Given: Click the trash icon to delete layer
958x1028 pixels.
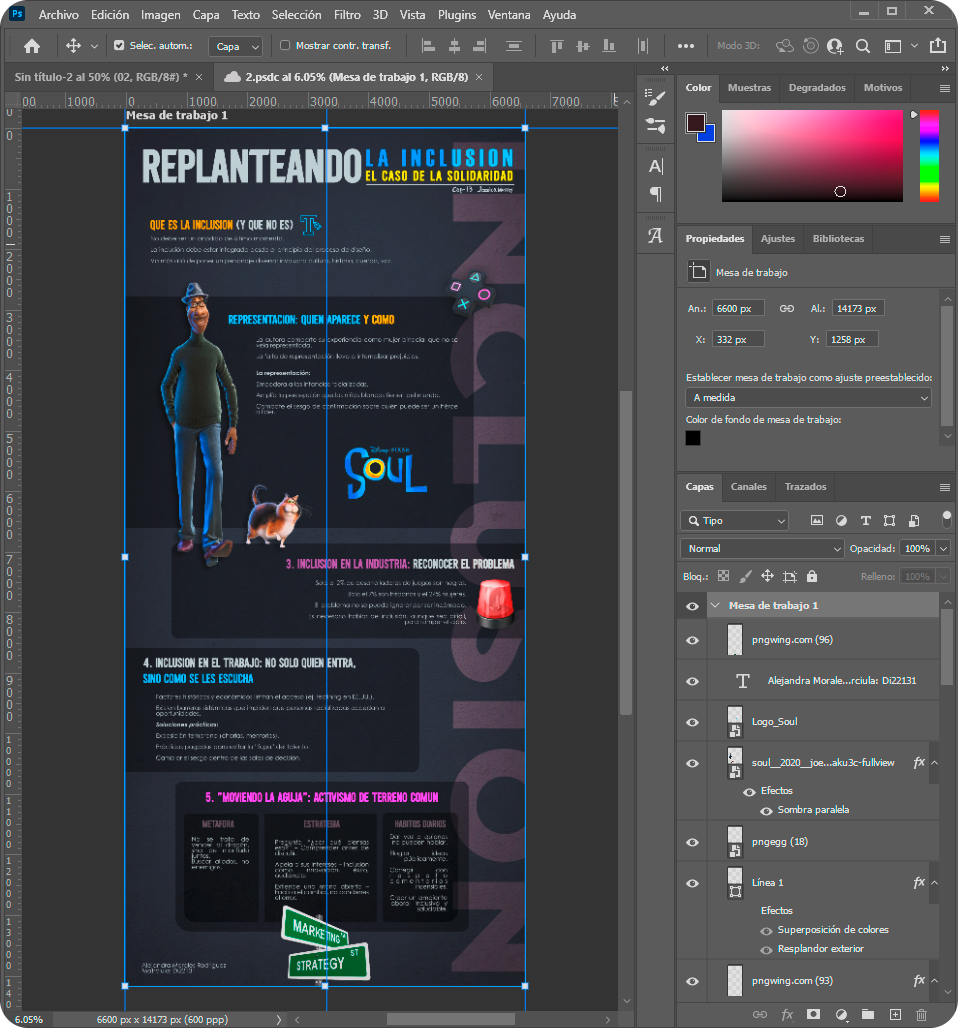Looking at the screenshot, I should 922,1014.
